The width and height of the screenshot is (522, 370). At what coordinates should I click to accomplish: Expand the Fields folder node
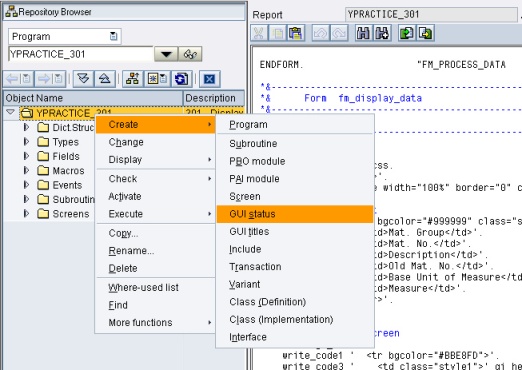tap(26, 156)
